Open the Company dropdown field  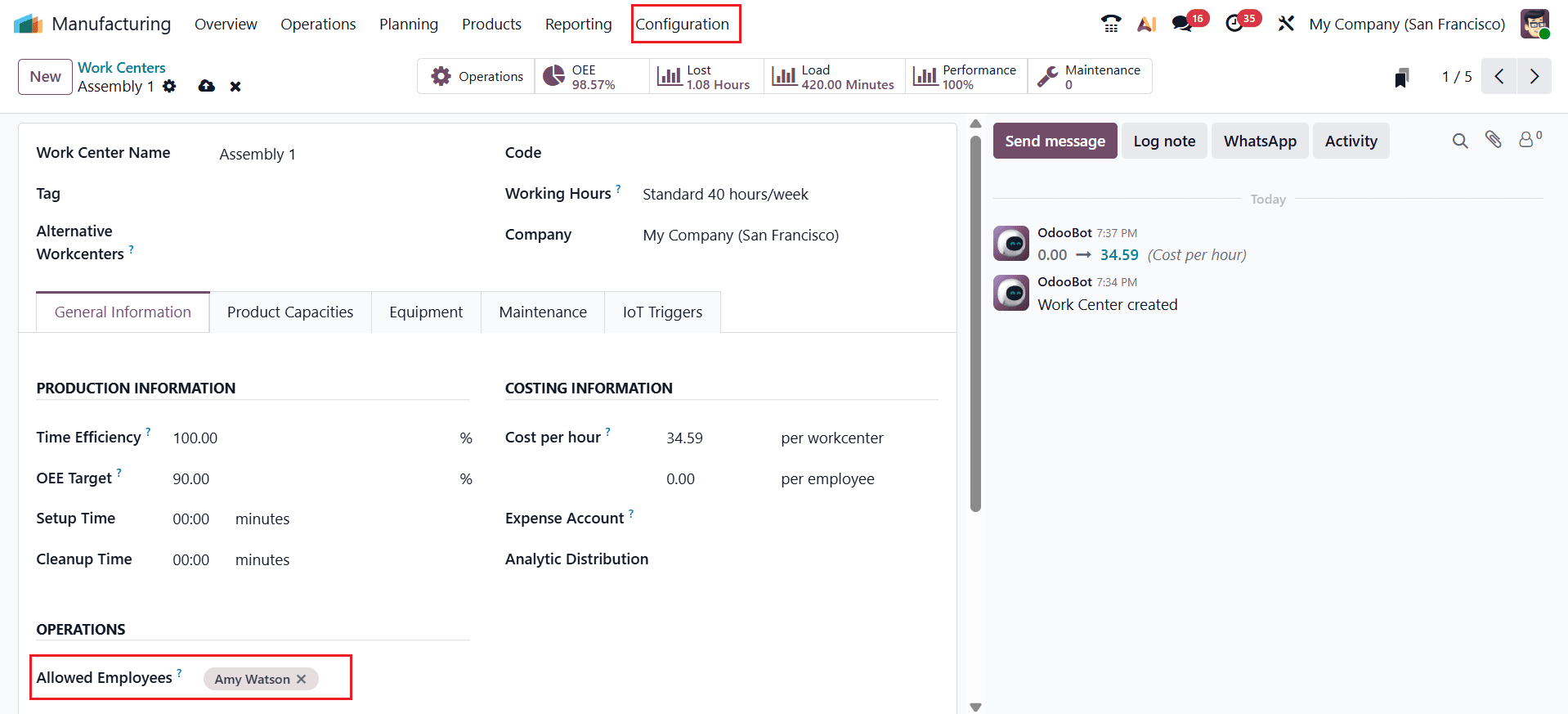tap(790, 235)
